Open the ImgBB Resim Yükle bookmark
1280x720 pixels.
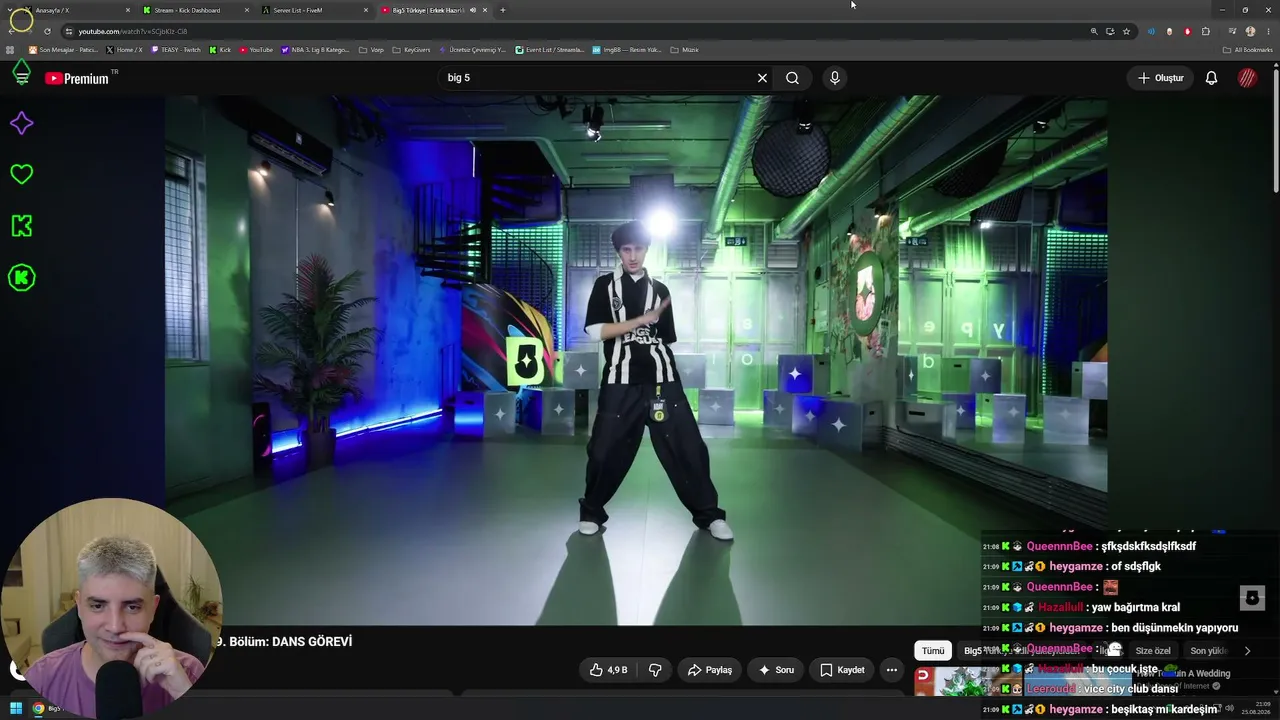click(x=627, y=50)
